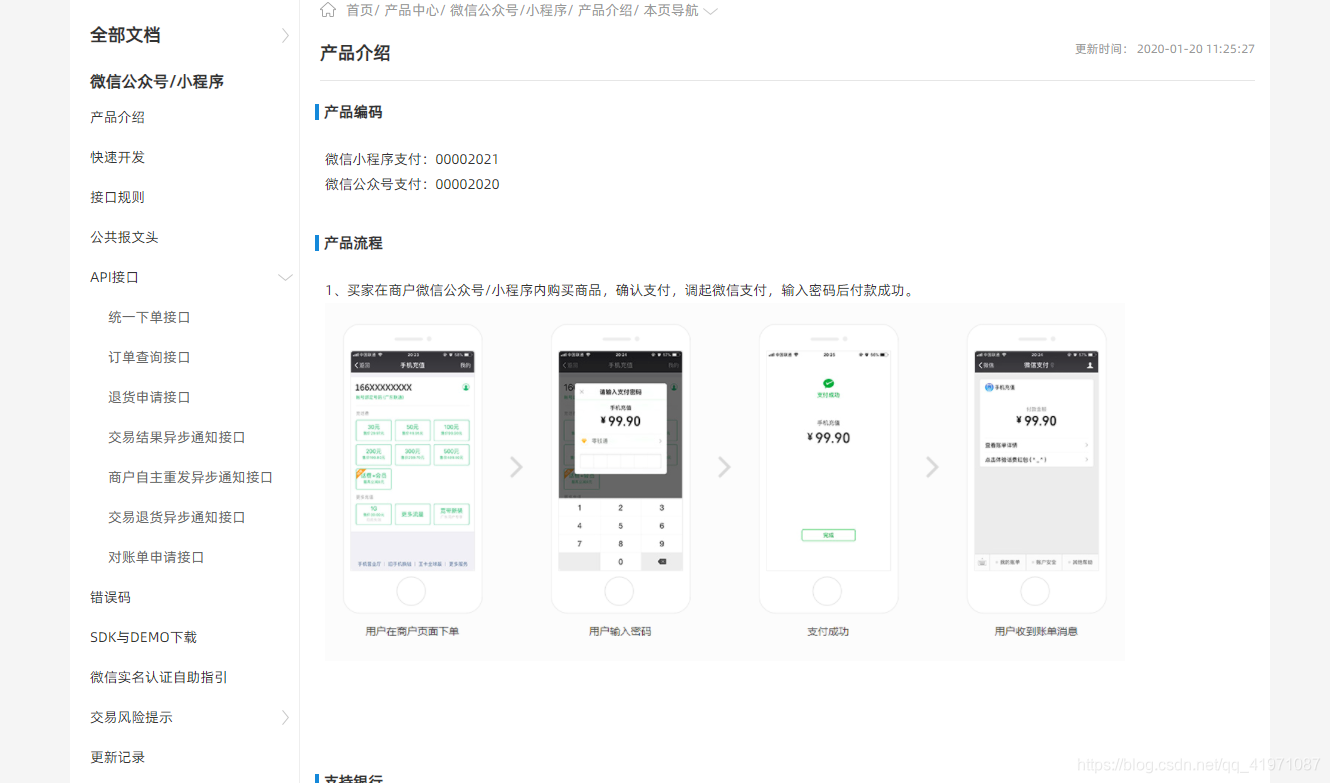Click caption 用户收到账单消息
The height and width of the screenshot is (783, 1330).
tap(1036, 631)
